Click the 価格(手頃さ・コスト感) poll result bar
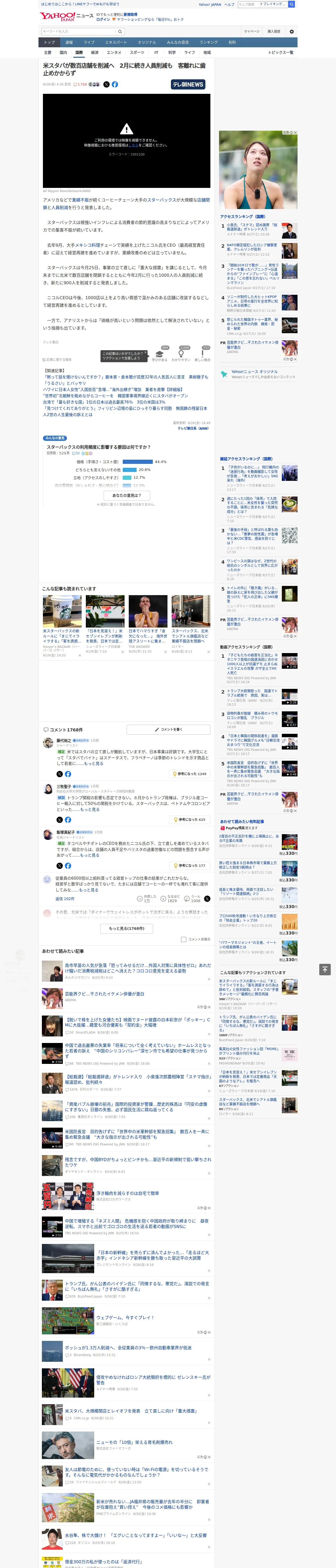Image resolution: width=336 pixels, height=1568 pixels. (138, 462)
